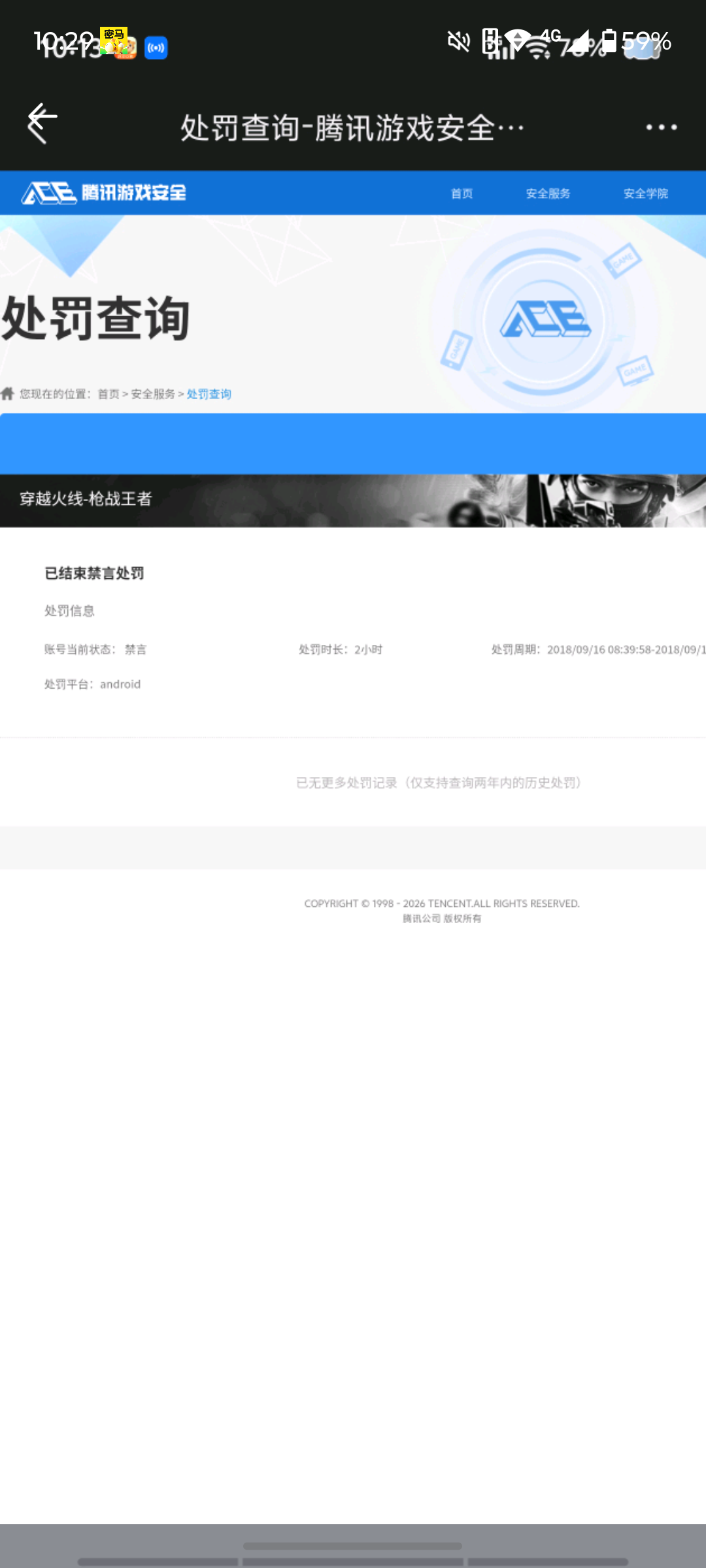Open the 安全学院 nav item
This screenshot has height=1568, width=706.
point(645,193)
